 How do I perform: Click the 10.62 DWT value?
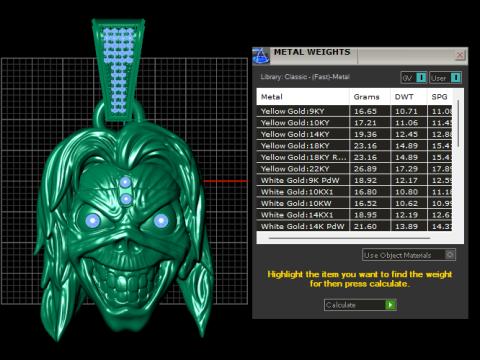click(406, 203)
